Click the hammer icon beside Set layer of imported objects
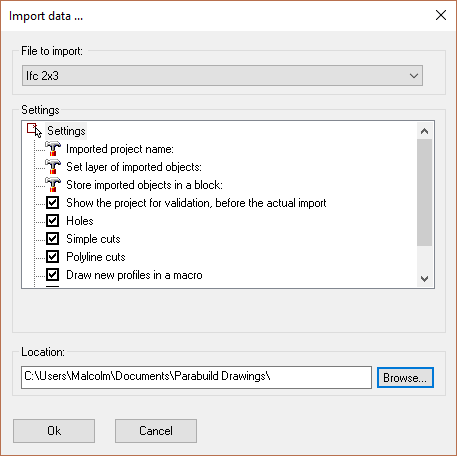Screen dimensions: 457x456 (x=53, y=167)
